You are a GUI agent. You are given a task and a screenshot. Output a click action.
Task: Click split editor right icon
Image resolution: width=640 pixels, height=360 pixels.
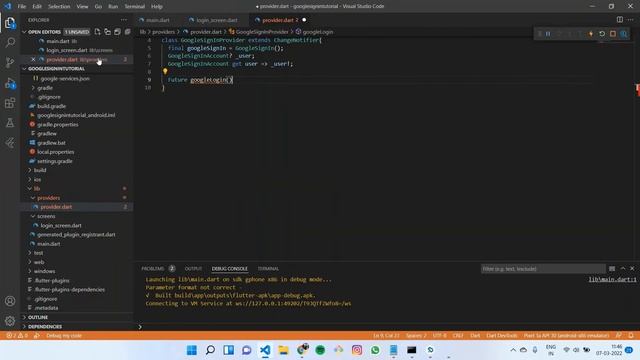(620, 20)
